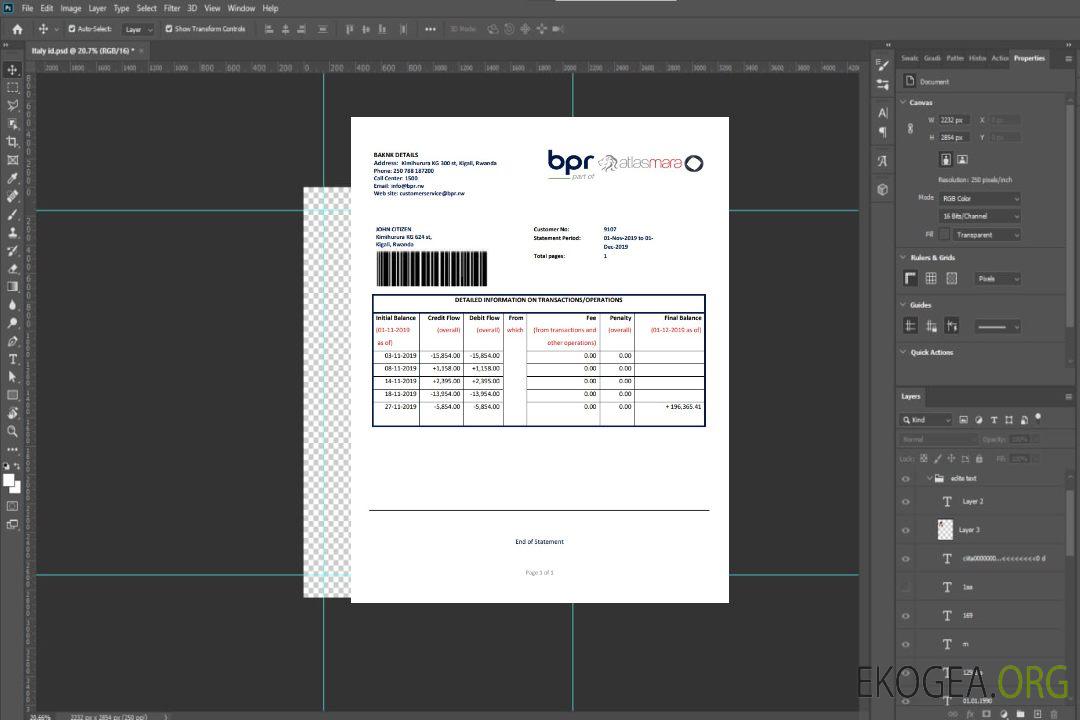Screen dimensions: 1080x720
Task: Open the Properties panel flyout menu
Action: 1068,59
